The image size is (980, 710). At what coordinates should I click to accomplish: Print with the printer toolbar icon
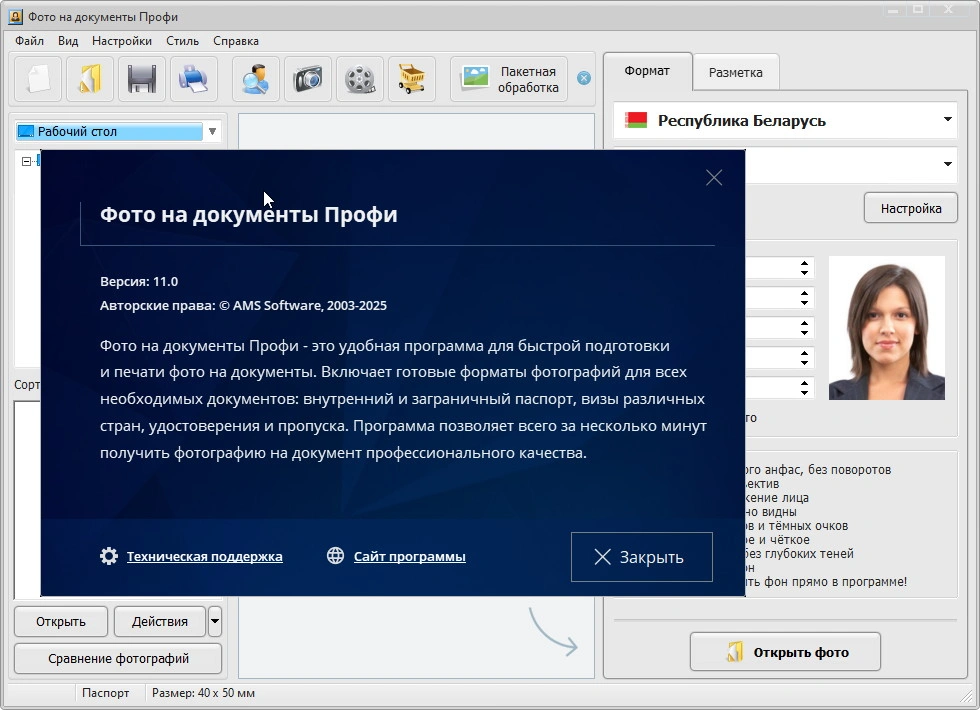(x=194, y=79)
